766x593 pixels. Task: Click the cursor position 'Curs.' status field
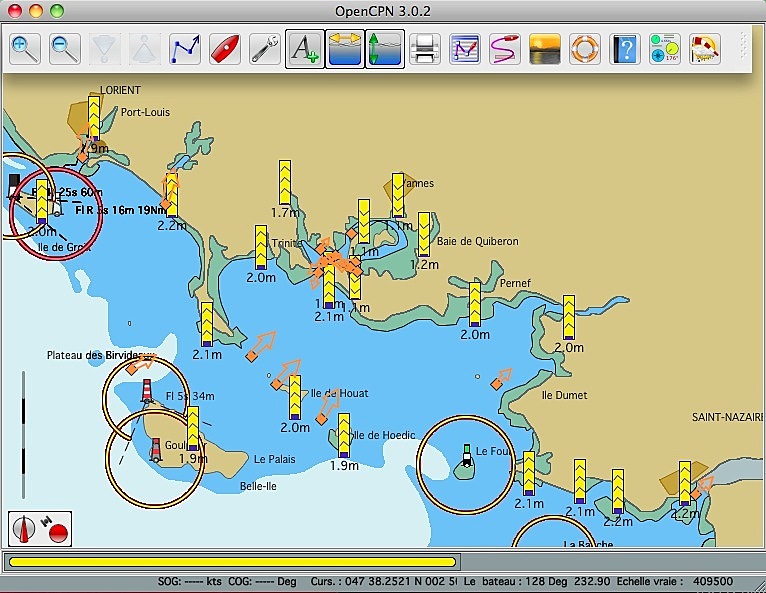[384, 582]
